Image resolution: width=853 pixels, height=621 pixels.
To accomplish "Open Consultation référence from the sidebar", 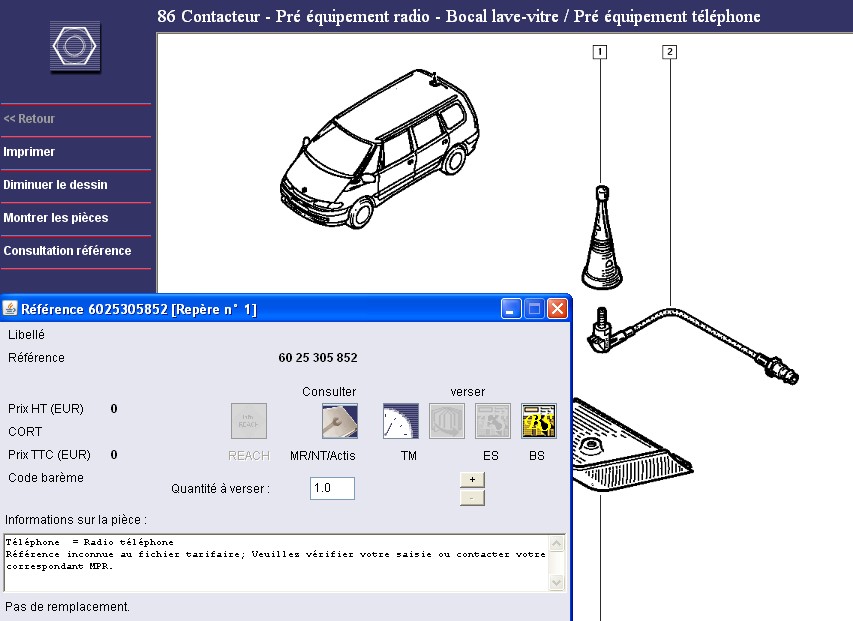I will [x=67, y=251].
